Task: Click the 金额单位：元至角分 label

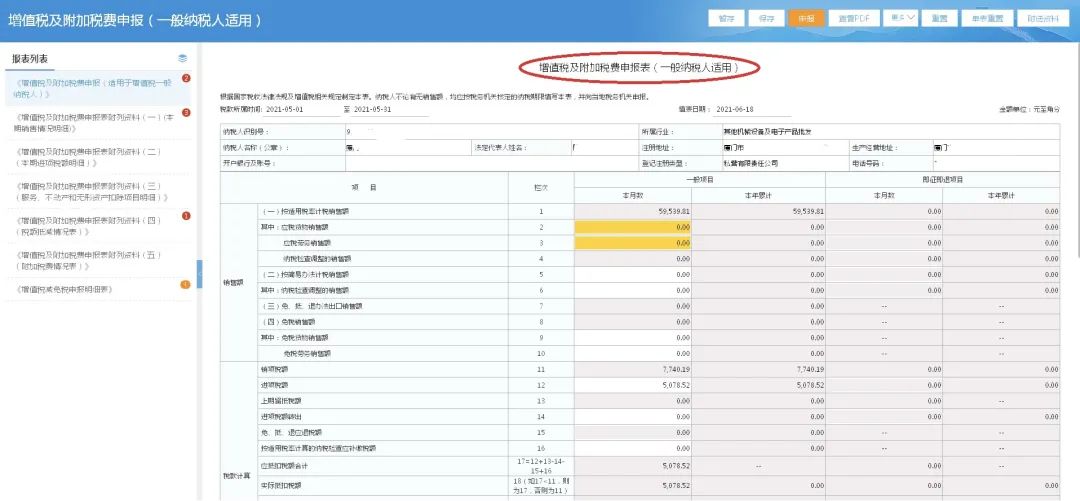Action: pyautogui.click(x=1029, y=110)
